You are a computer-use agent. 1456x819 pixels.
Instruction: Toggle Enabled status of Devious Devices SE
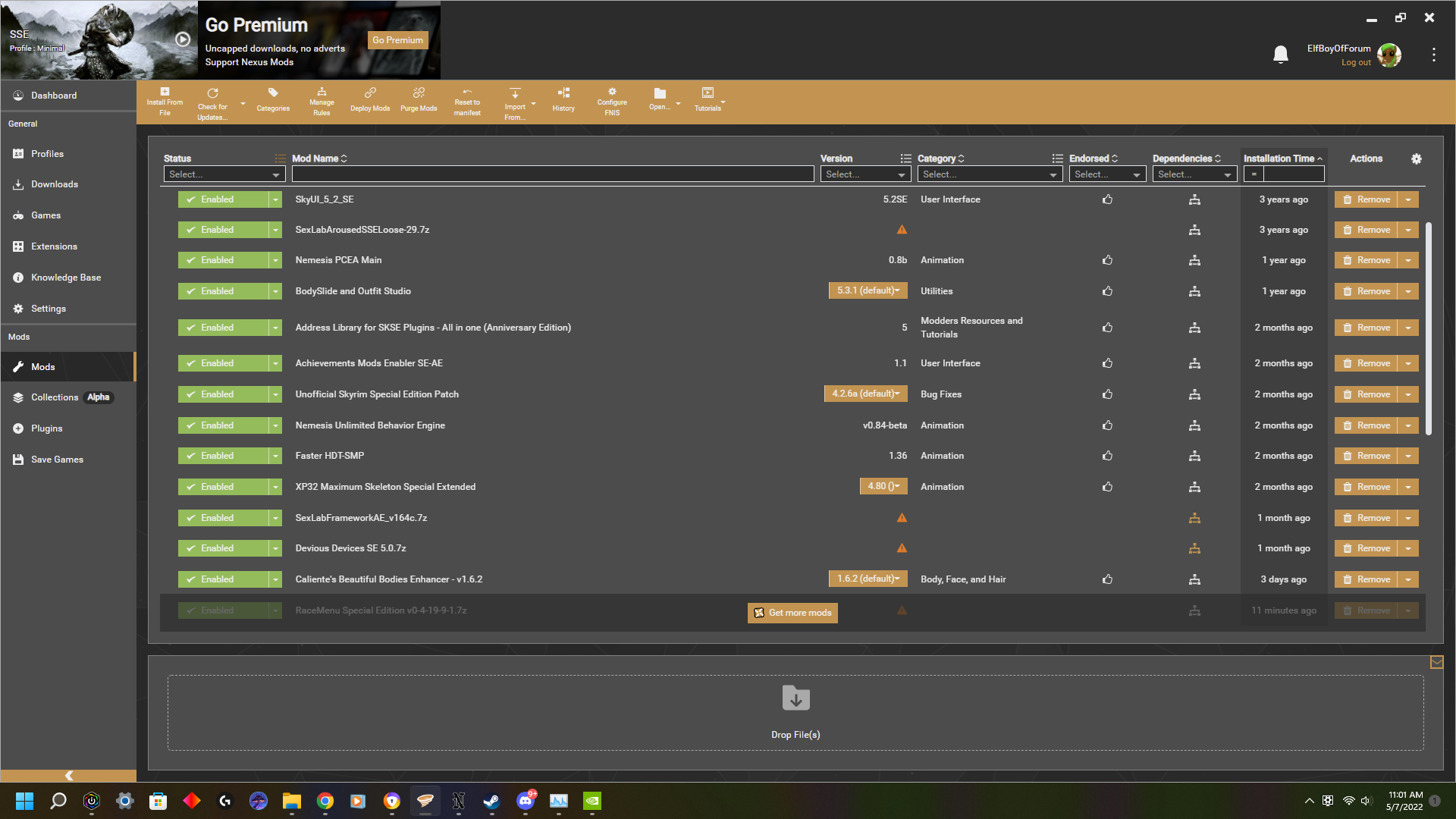coord(223,548)
